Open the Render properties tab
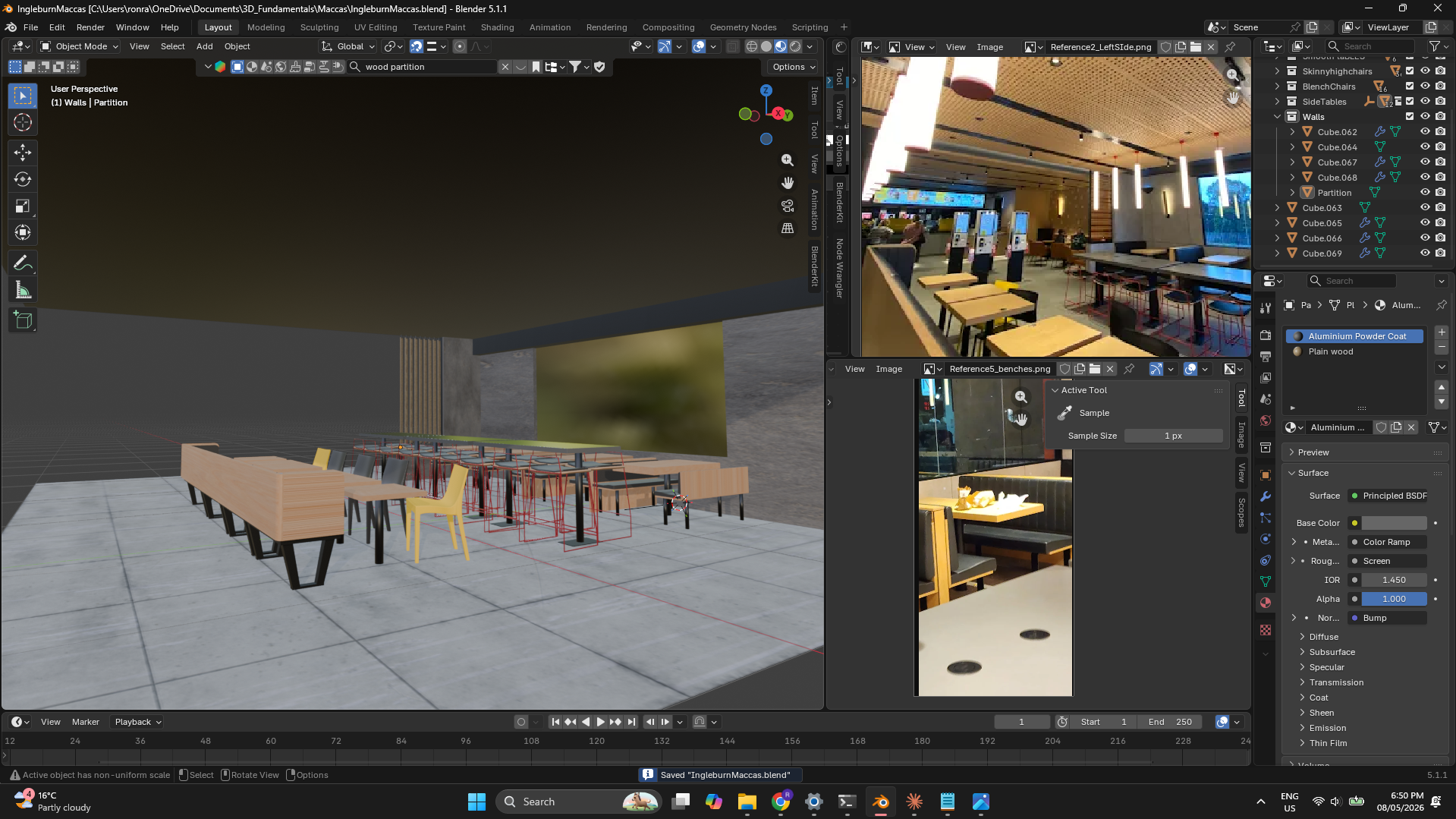Viewport: 1456px width, 819px height. coord(1266,335)
